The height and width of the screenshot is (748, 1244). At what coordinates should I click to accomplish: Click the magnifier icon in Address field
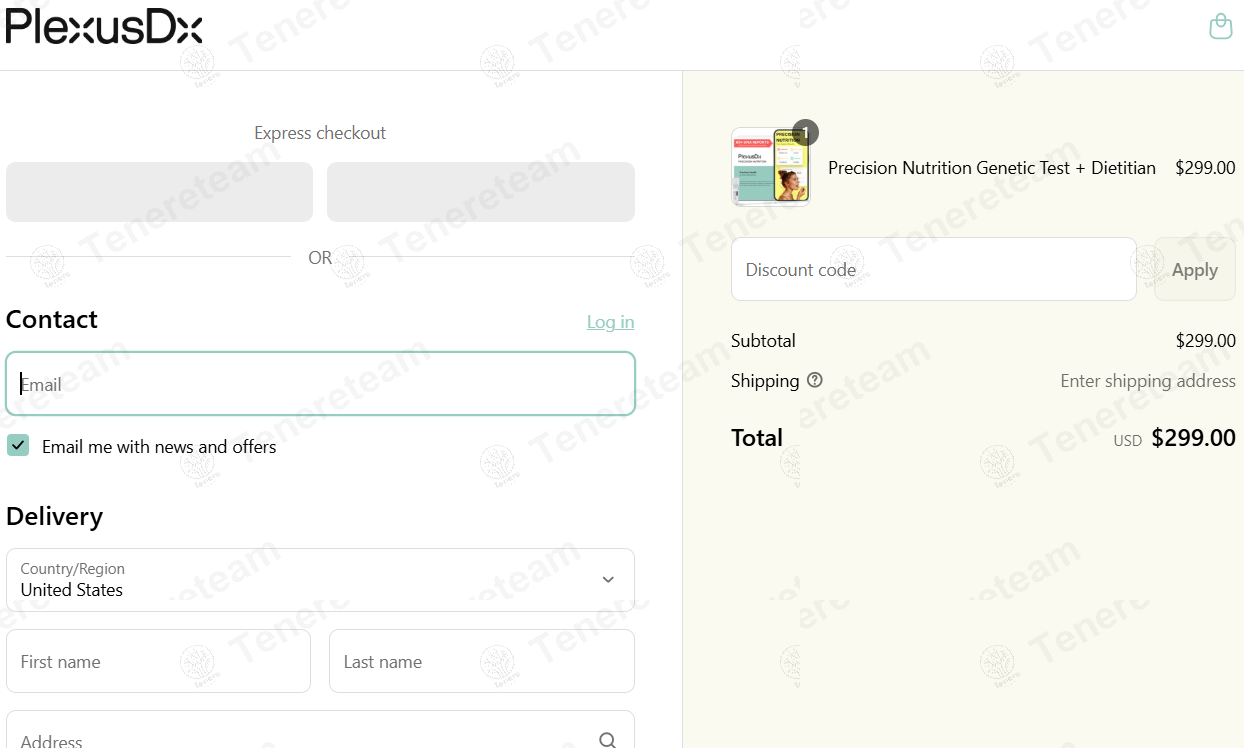click(x=608, y=740)
